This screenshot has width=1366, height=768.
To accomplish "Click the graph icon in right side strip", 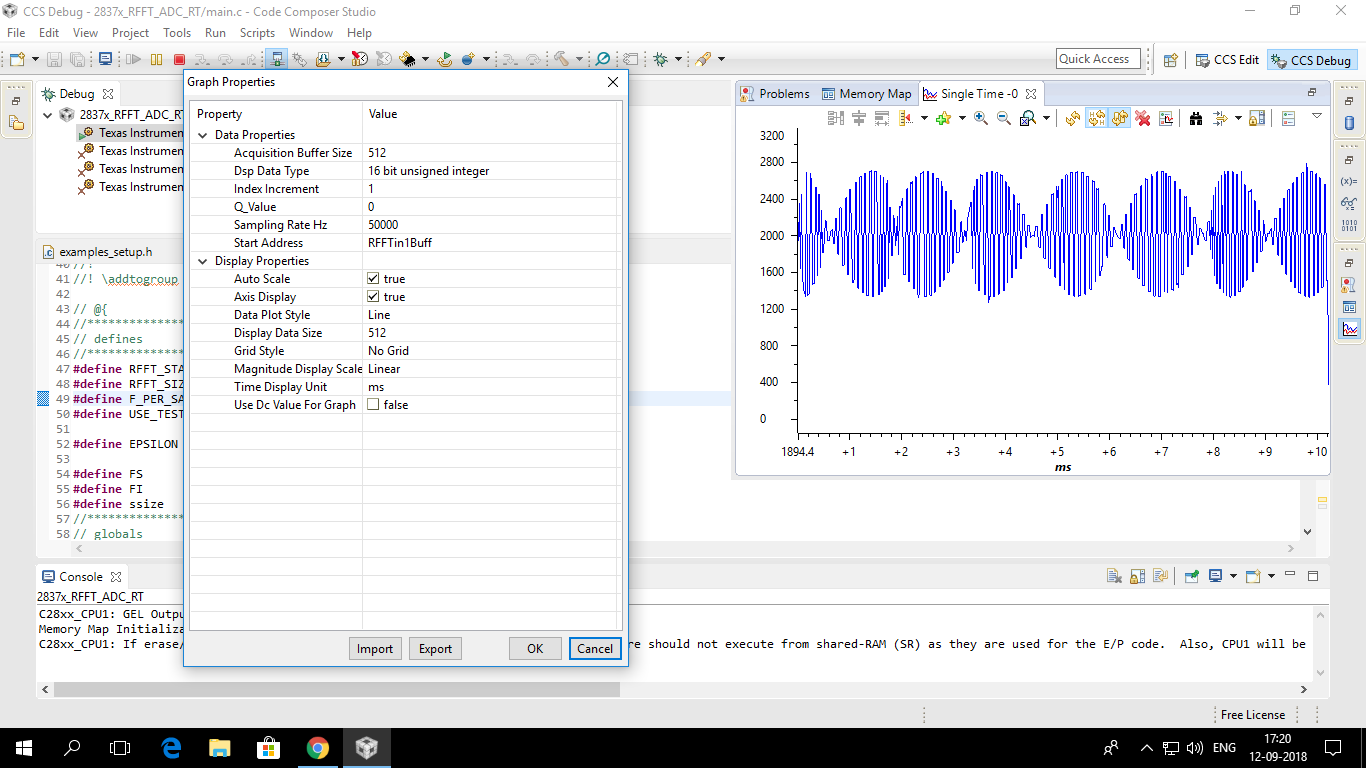I will tap(1350, 329).
